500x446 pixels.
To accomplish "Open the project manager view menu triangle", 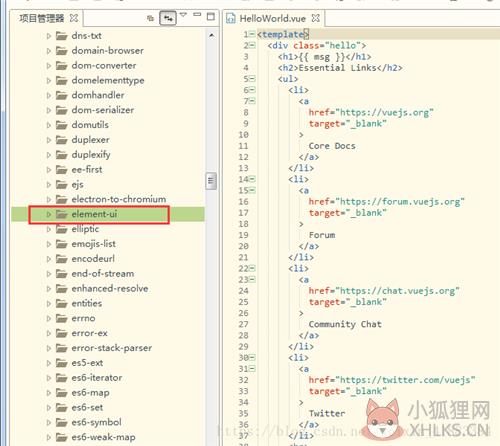I will pos(183,15).
